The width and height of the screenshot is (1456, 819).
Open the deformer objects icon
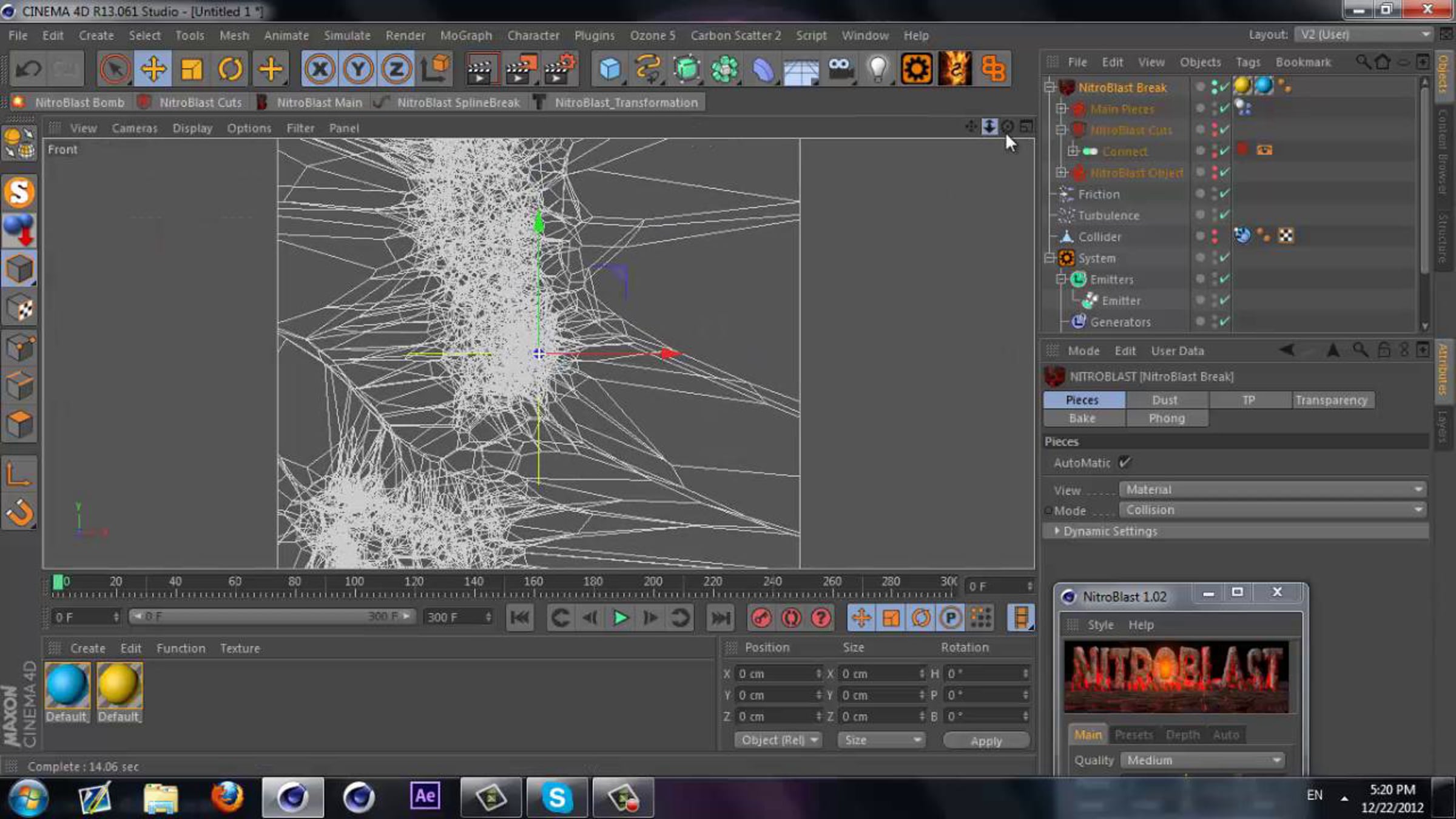763,69
